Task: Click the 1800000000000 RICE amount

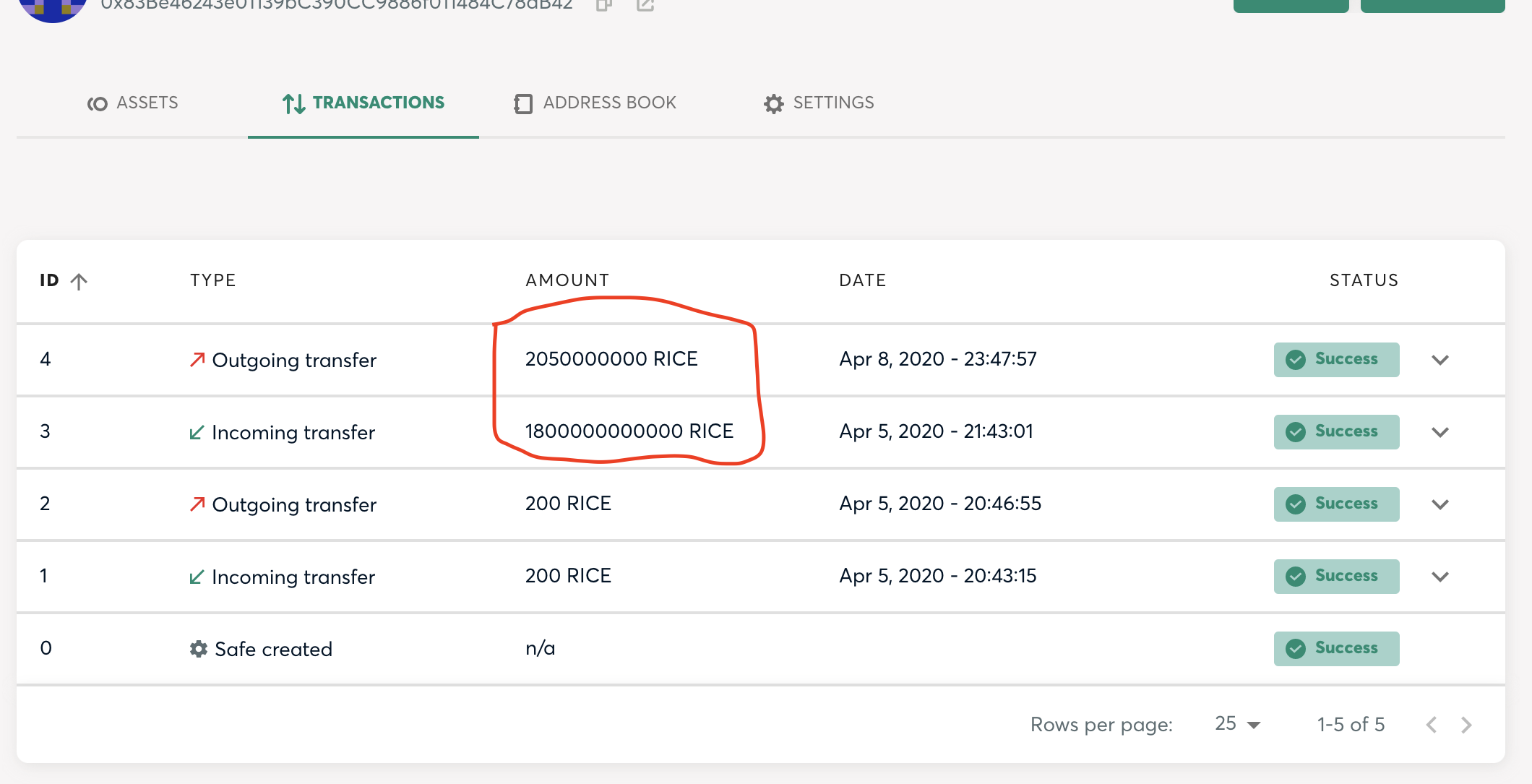Action: tap(629, 431)
